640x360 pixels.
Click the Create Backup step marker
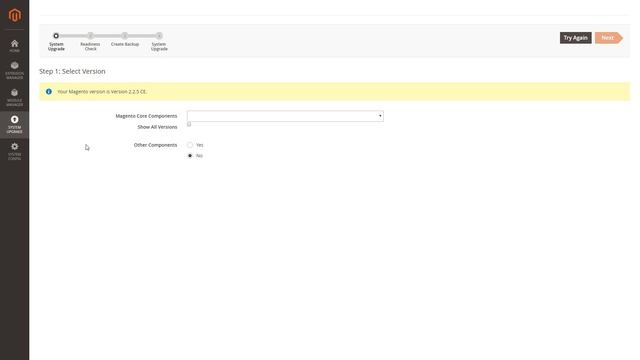pos(125,36)
